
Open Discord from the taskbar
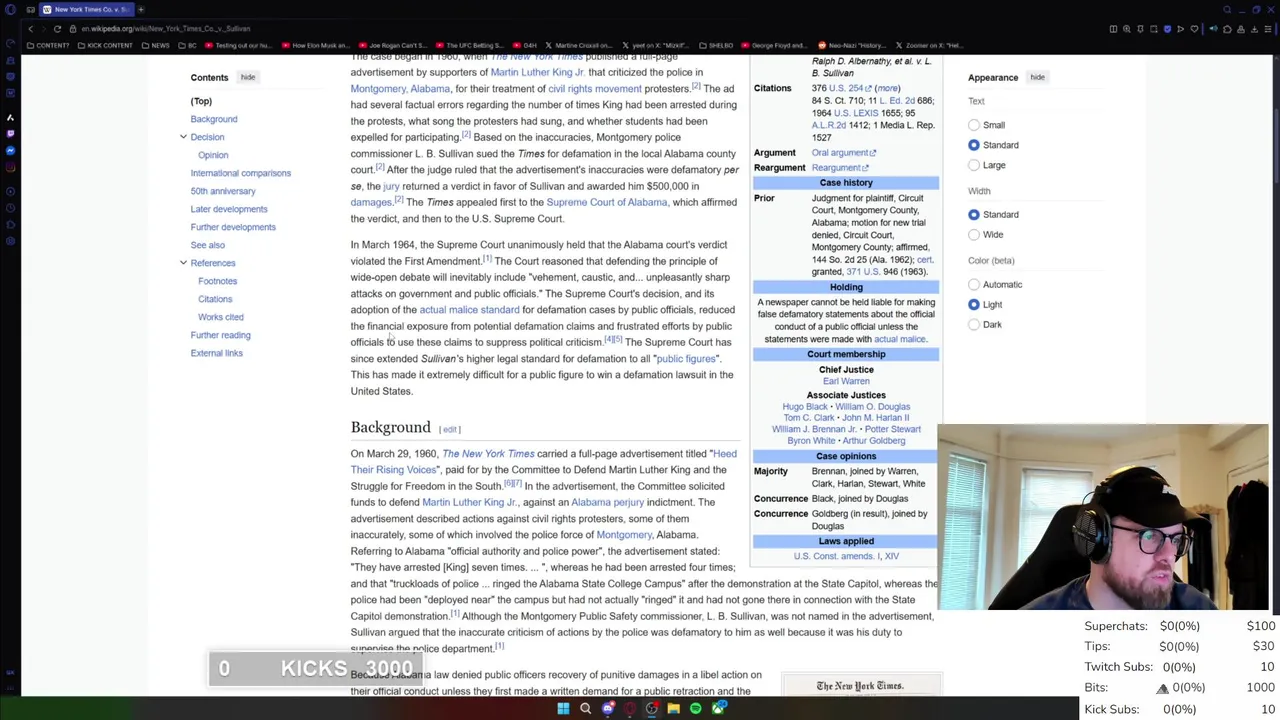(608, 709)
